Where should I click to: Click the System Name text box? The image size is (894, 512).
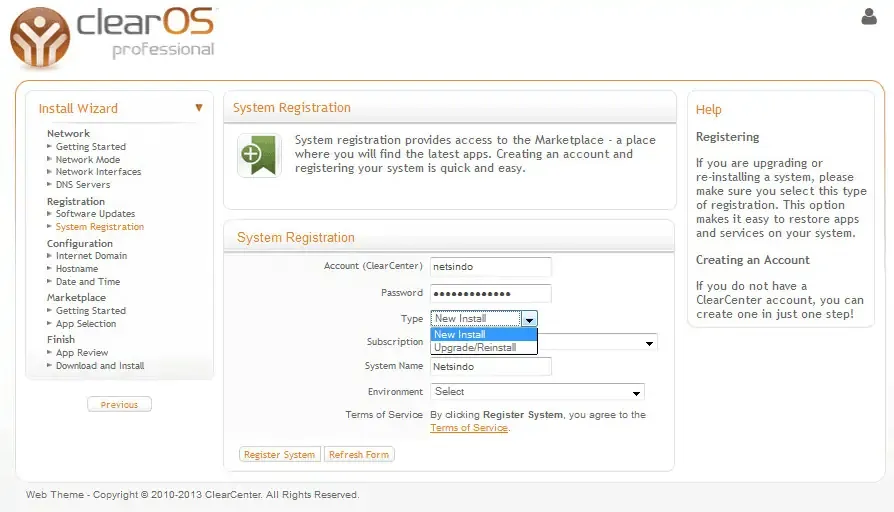(490, 367)
